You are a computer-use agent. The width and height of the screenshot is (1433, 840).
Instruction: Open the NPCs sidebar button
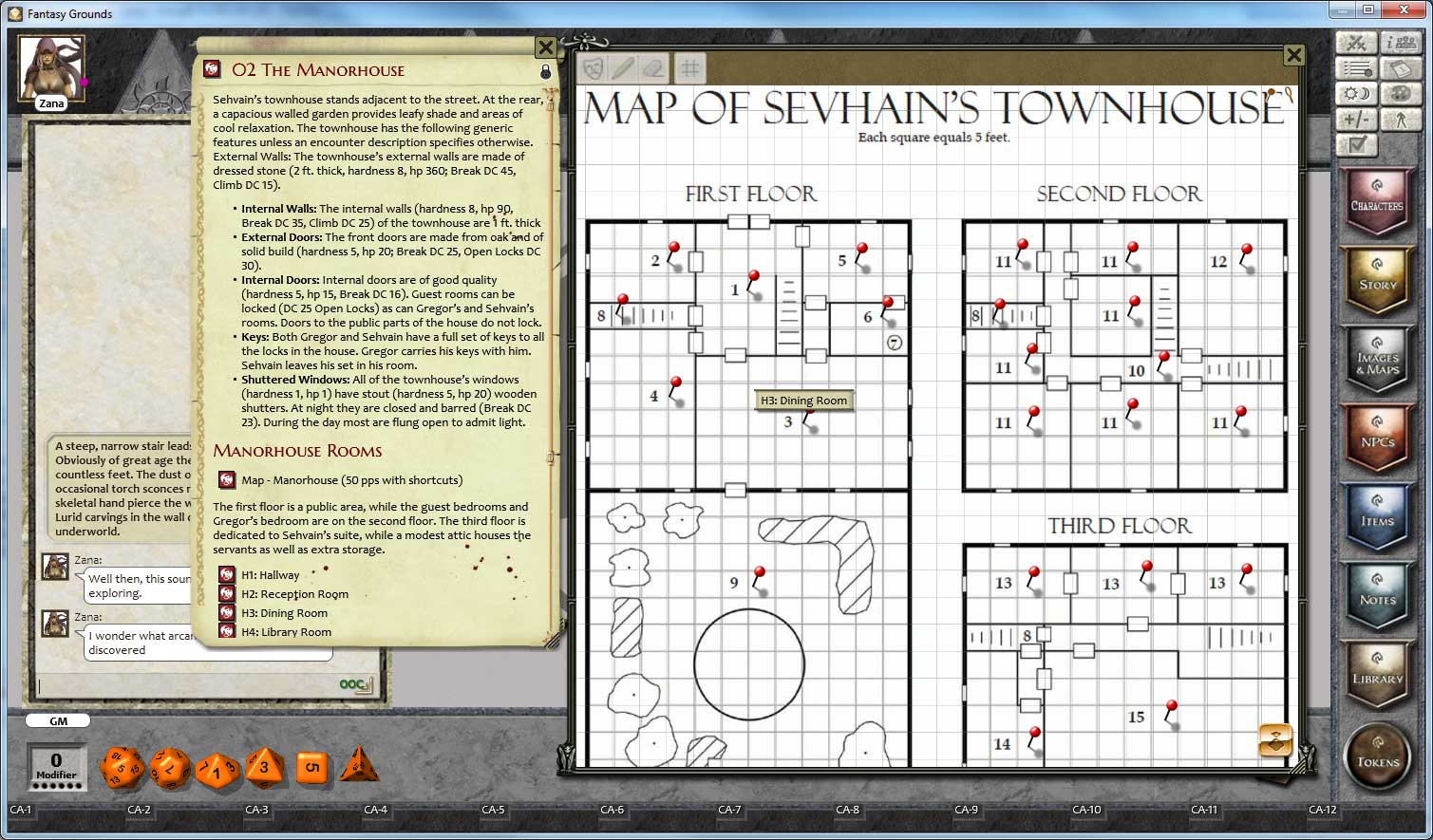click(x=1377, y=439)
